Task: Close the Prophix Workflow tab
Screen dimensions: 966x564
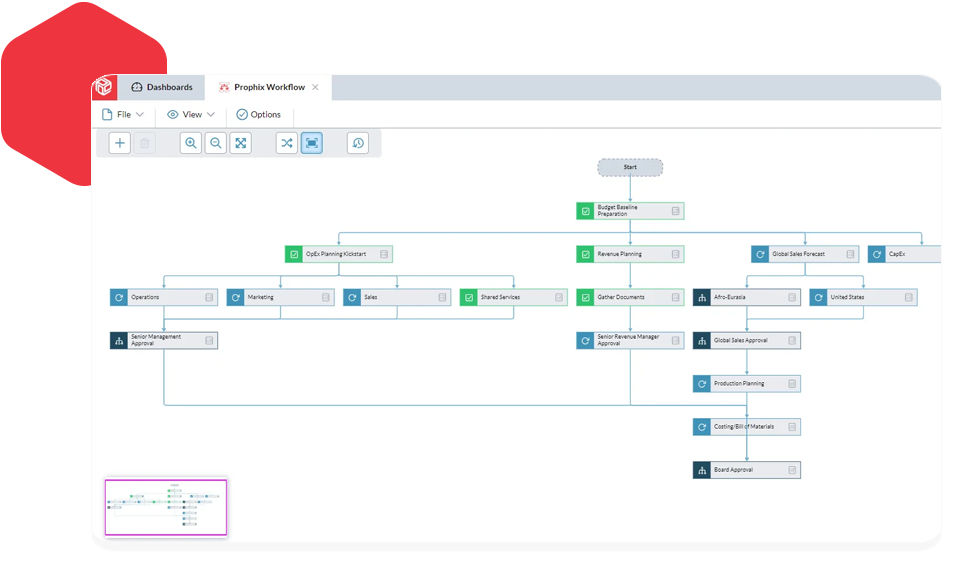Action: [x=315, y=88]
